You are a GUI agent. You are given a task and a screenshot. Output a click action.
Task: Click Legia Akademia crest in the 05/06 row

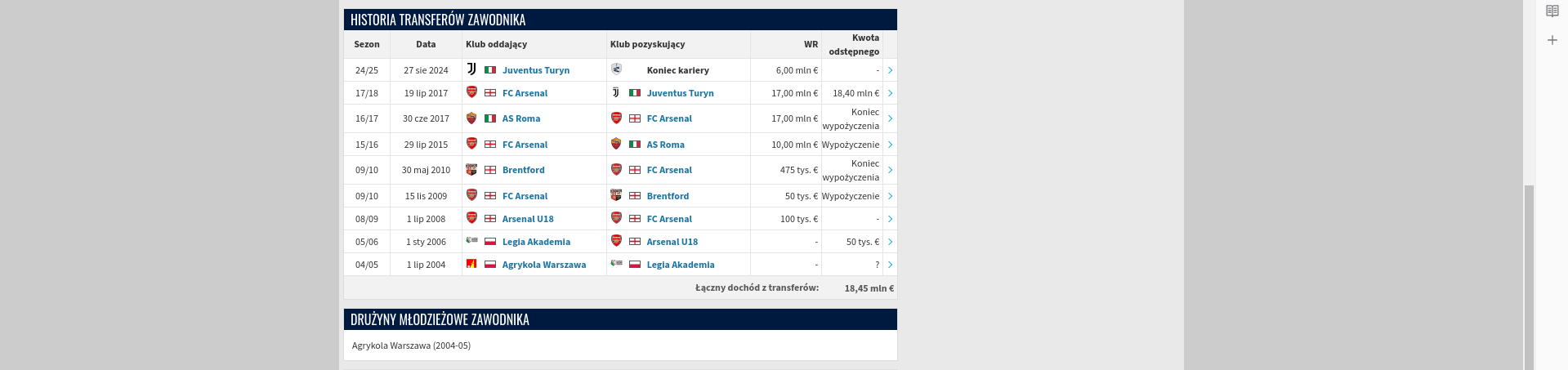click(x=471, y=240)
